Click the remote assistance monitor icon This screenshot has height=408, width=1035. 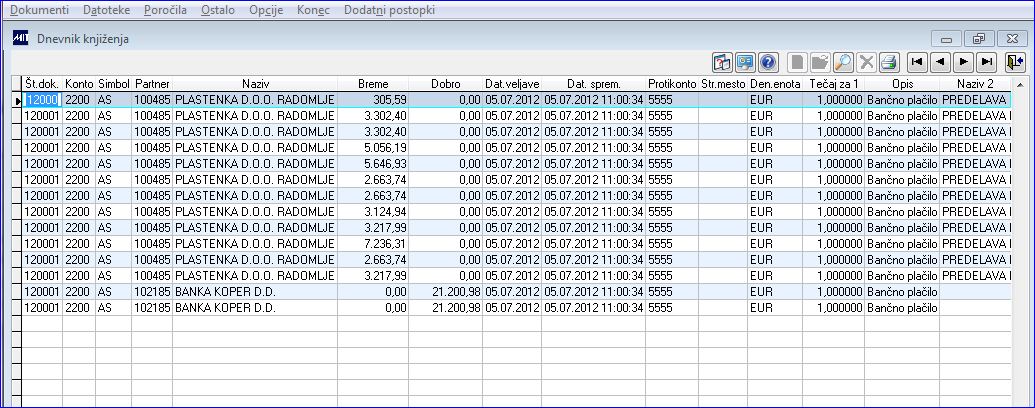745,63
